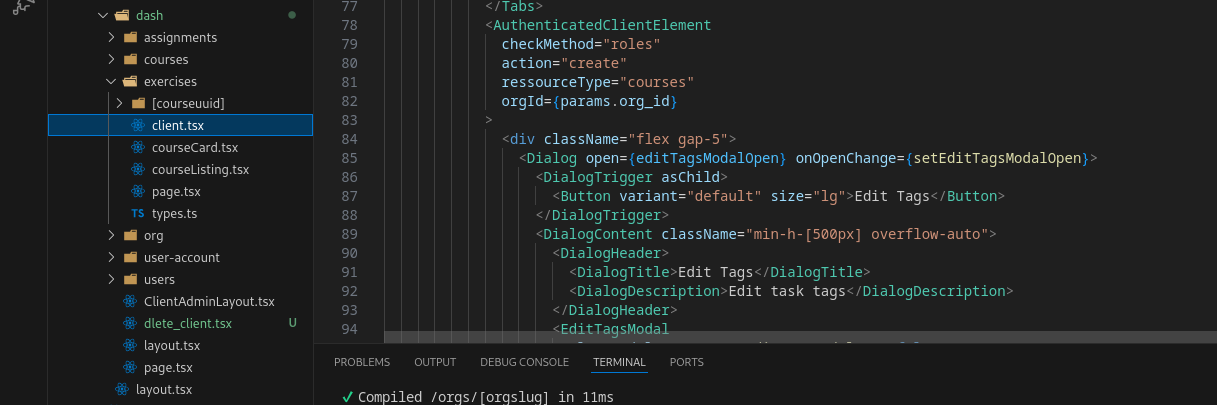Click line number 84 in the gutter

(349, 139)
